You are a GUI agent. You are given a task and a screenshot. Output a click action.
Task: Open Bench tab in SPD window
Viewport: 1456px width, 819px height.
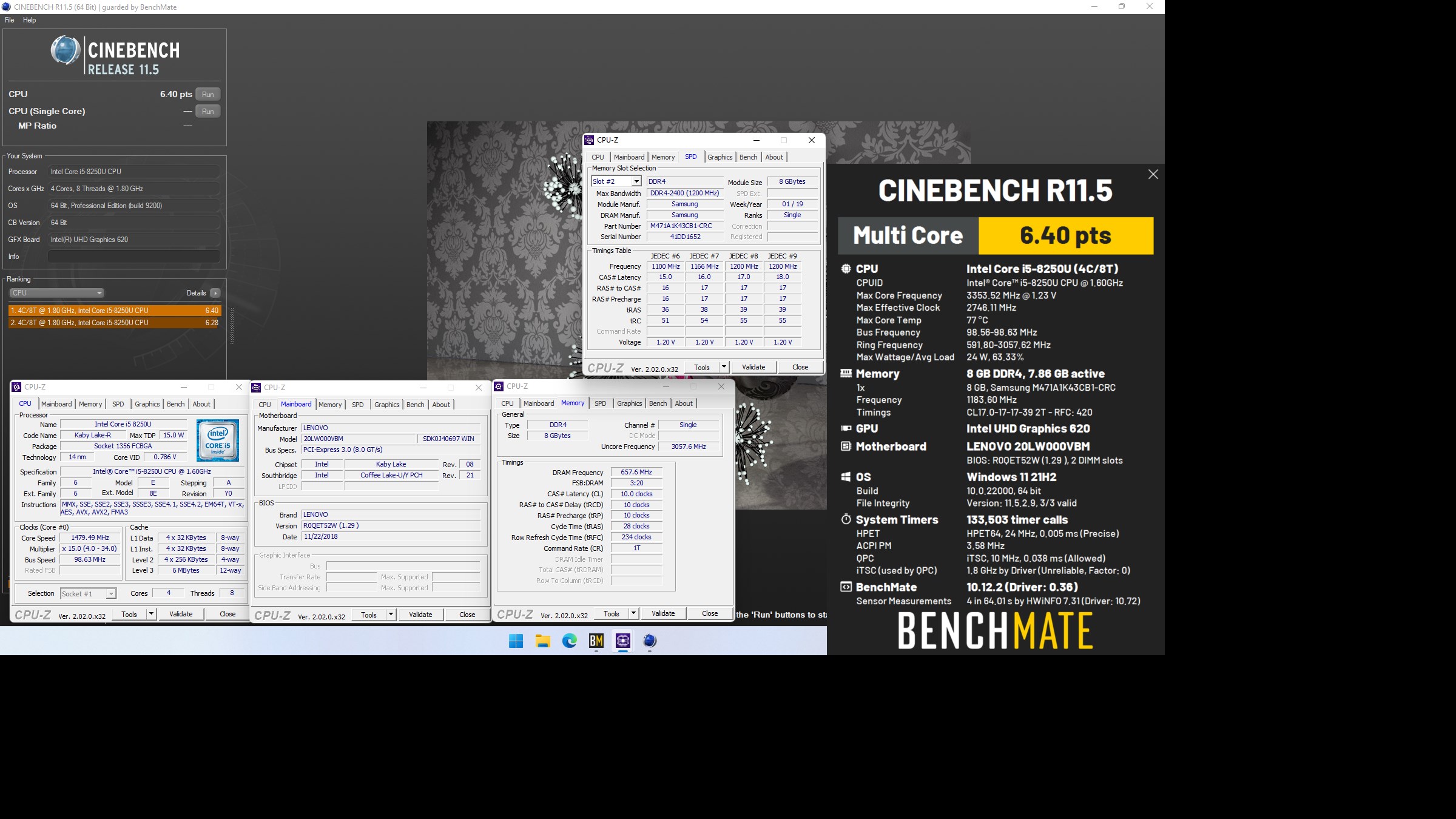749,157
